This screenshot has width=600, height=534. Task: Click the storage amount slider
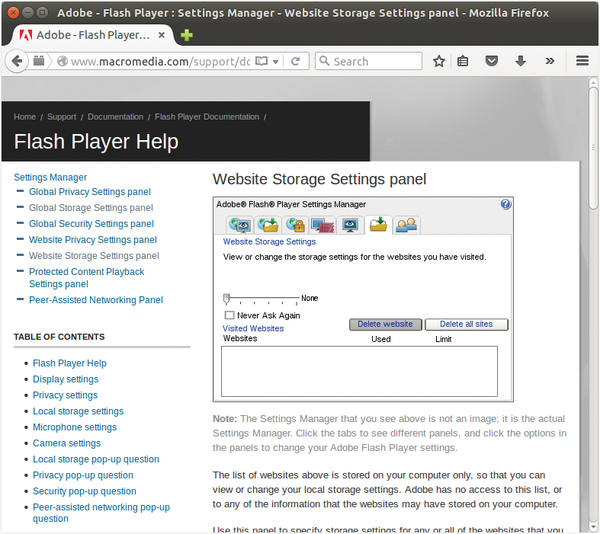pyautogui.click(x=228, y=298)
